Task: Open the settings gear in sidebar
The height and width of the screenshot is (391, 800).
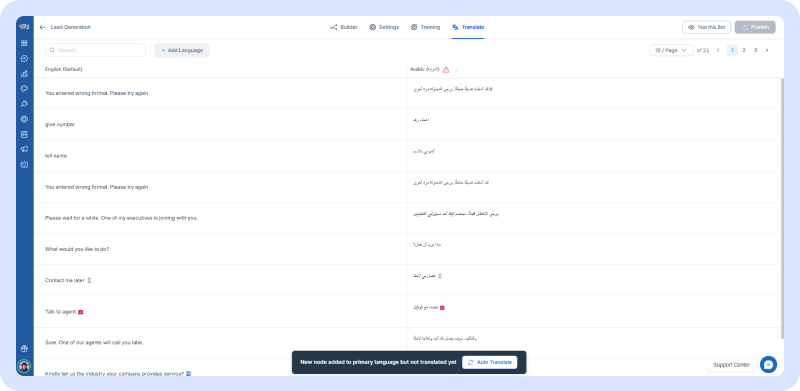Action: (x=24, y=119)
